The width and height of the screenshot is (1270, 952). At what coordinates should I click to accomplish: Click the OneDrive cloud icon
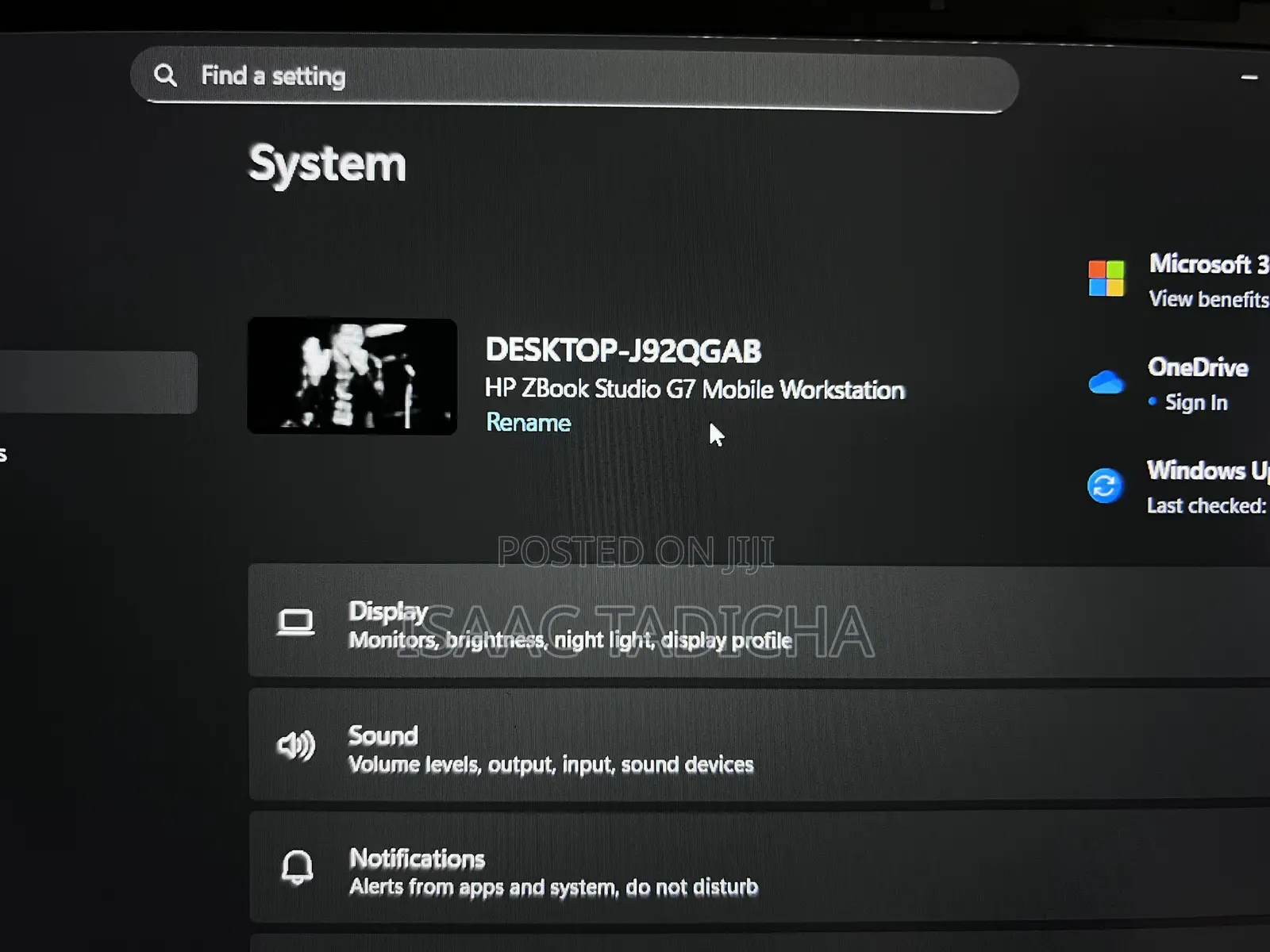click(1106, 382)
